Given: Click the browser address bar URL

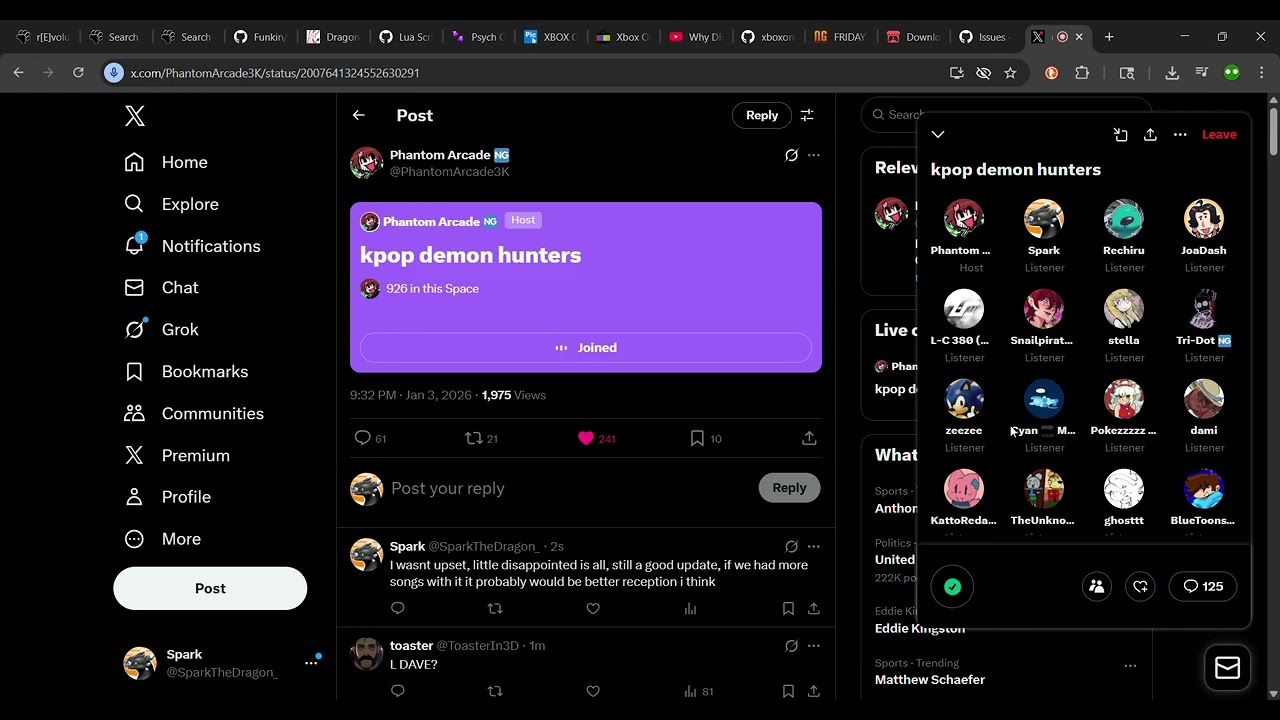Looking at the screenshot, I should coord(275,73).
